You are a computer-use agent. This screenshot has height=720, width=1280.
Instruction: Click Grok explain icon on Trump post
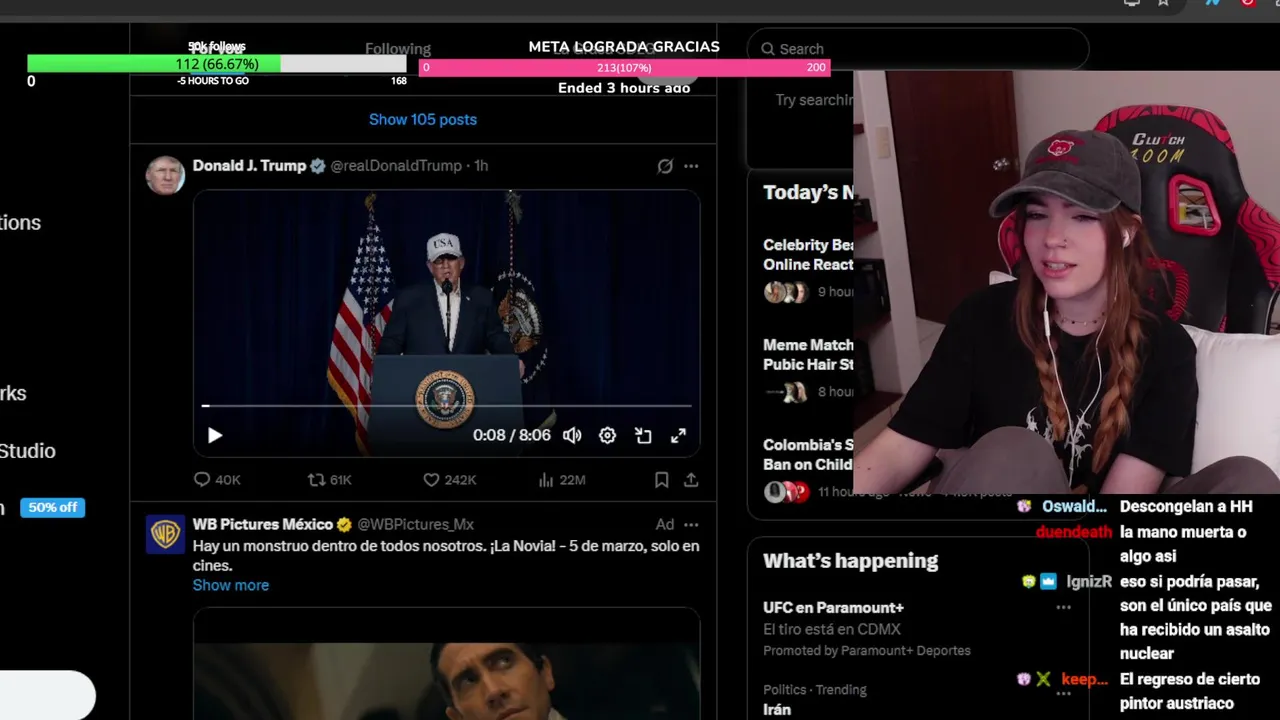coord(665,166)
